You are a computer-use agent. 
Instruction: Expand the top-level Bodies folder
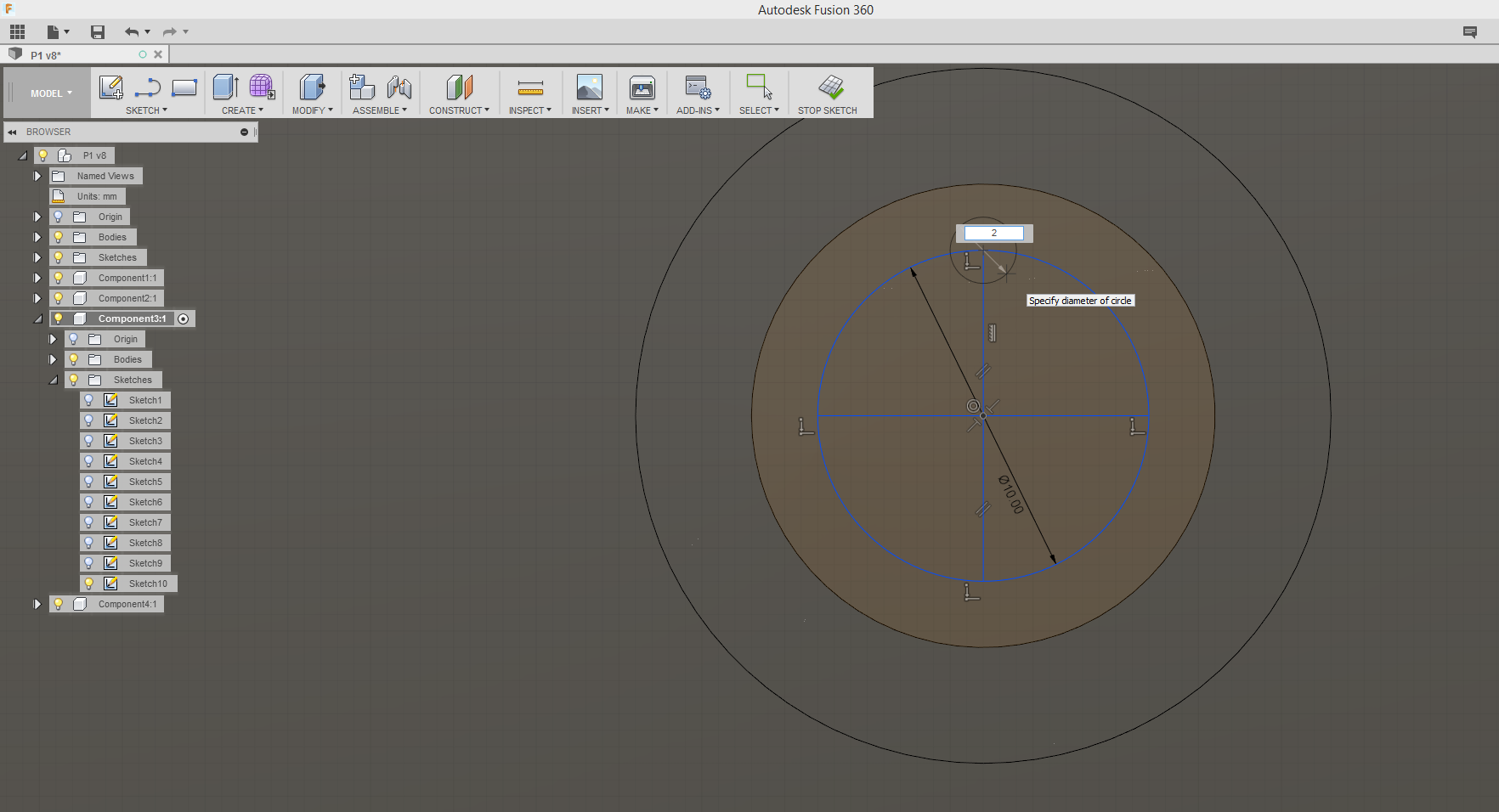point(37,237)
